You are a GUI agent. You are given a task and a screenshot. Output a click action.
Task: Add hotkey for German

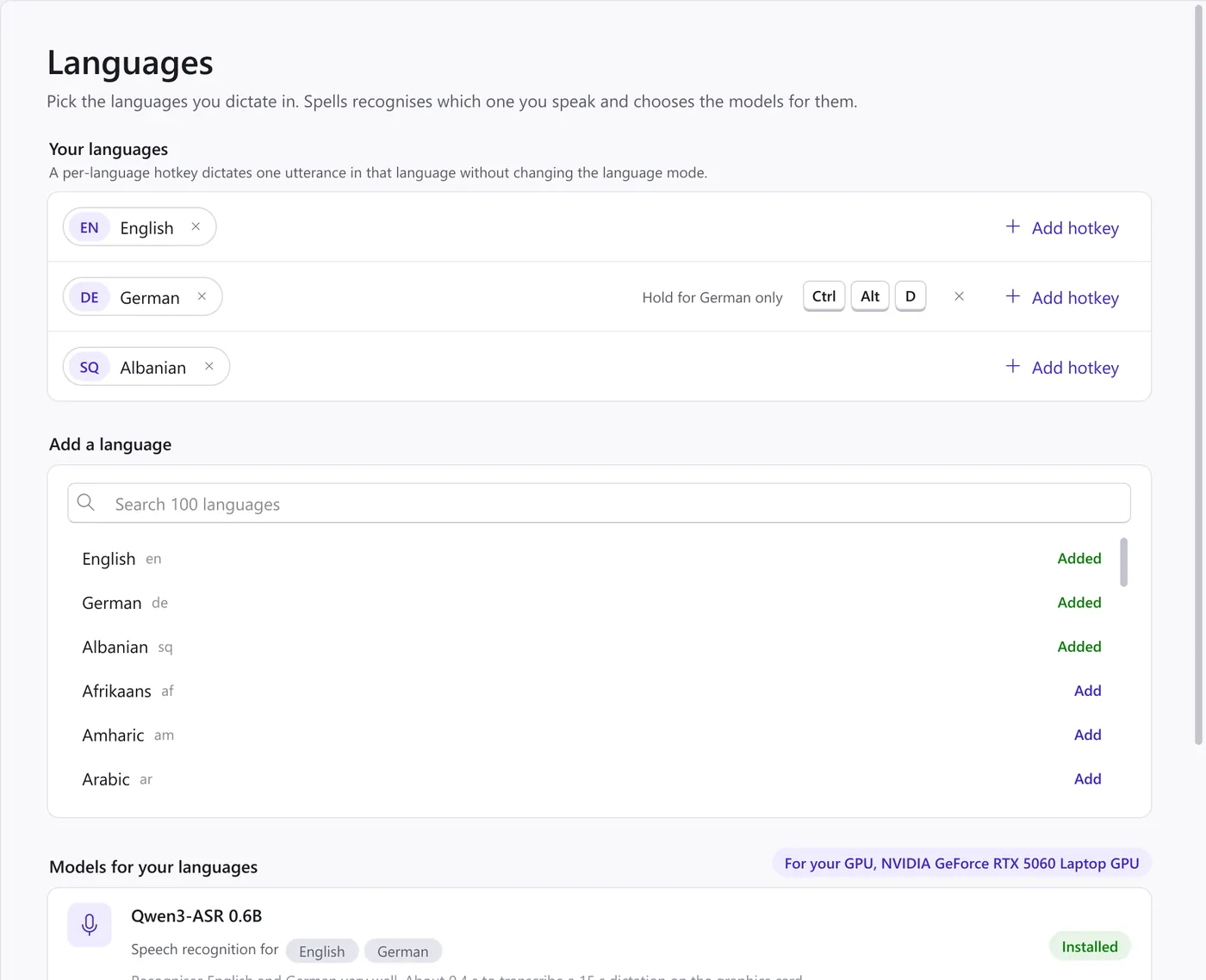[1062, 297]
